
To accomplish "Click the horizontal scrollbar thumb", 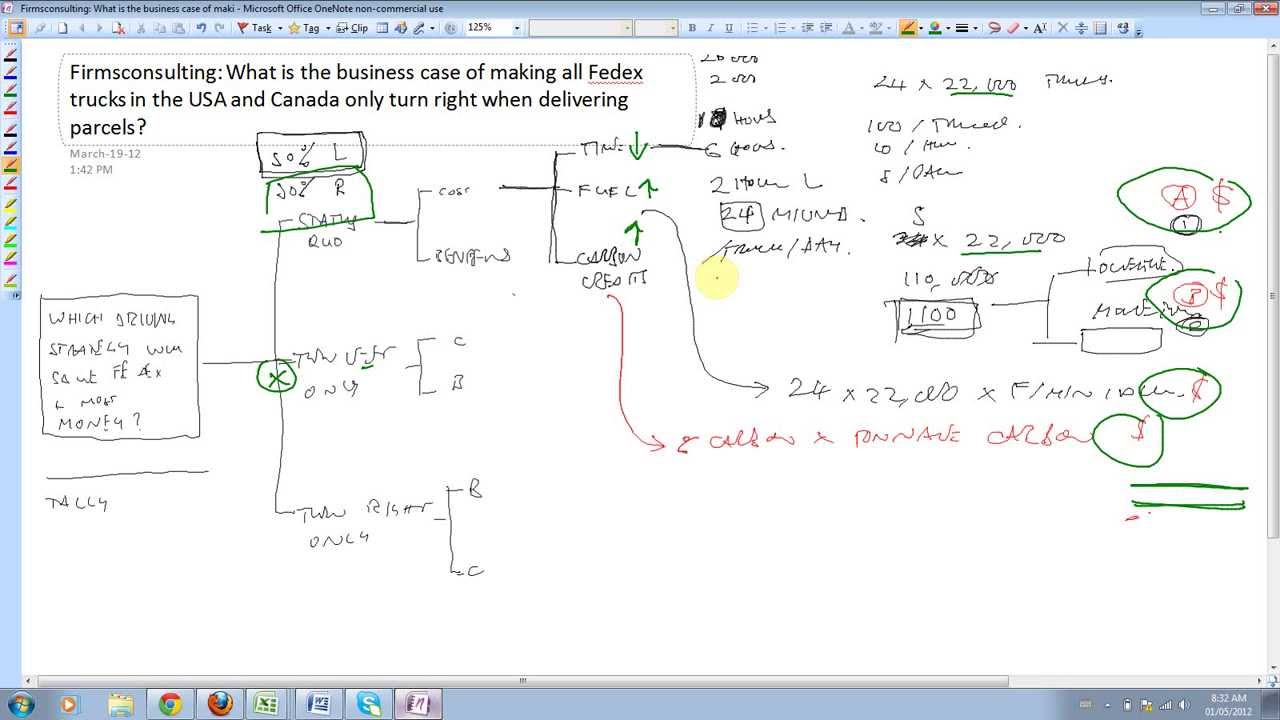I will 521,681.
